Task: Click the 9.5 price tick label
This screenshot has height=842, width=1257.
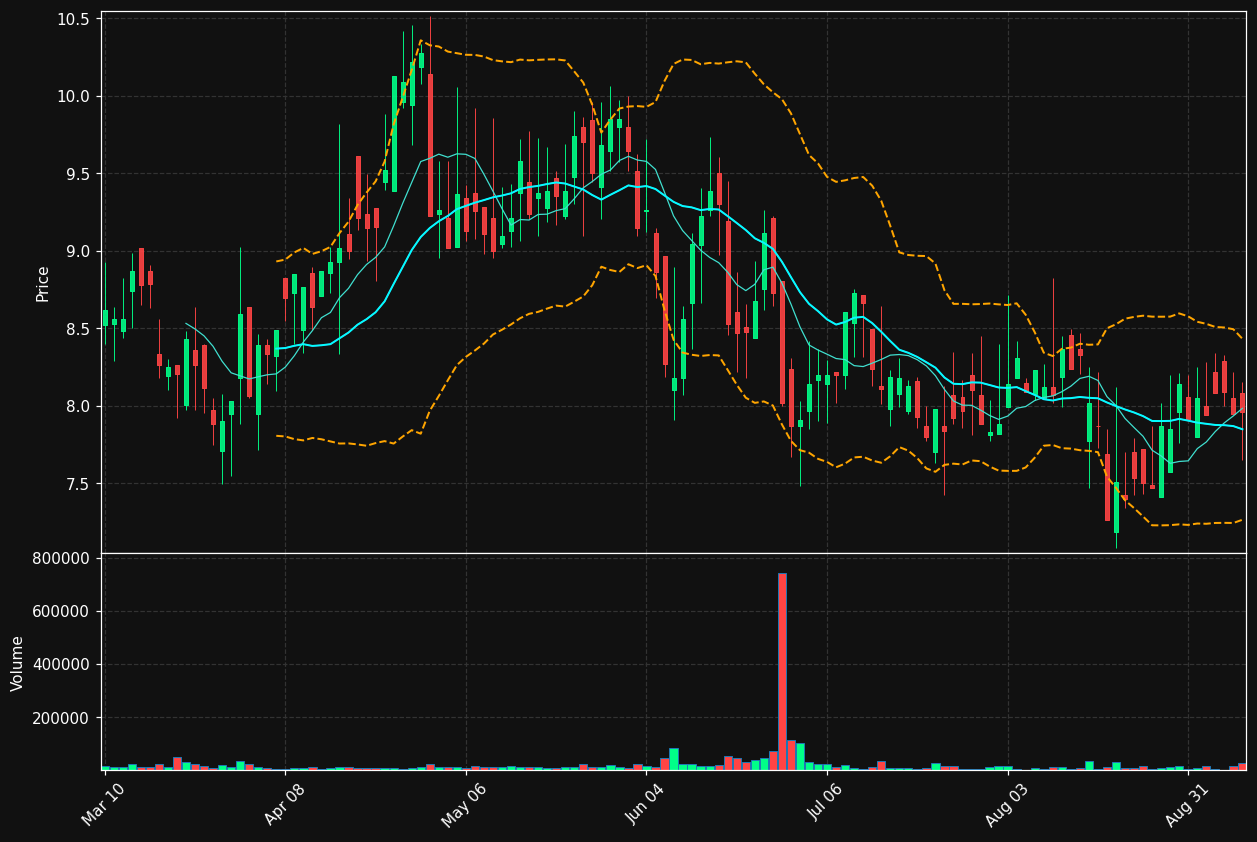Action: click(77, 174)
